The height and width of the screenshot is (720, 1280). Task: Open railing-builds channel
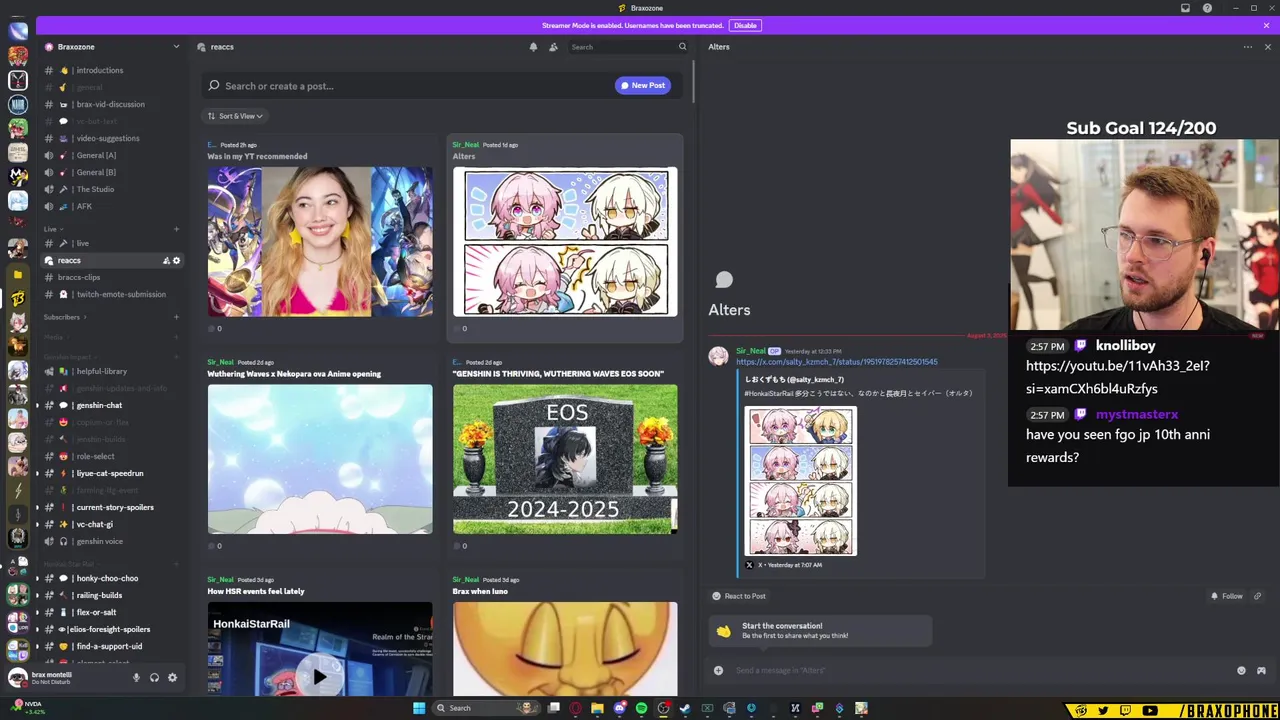112,595
